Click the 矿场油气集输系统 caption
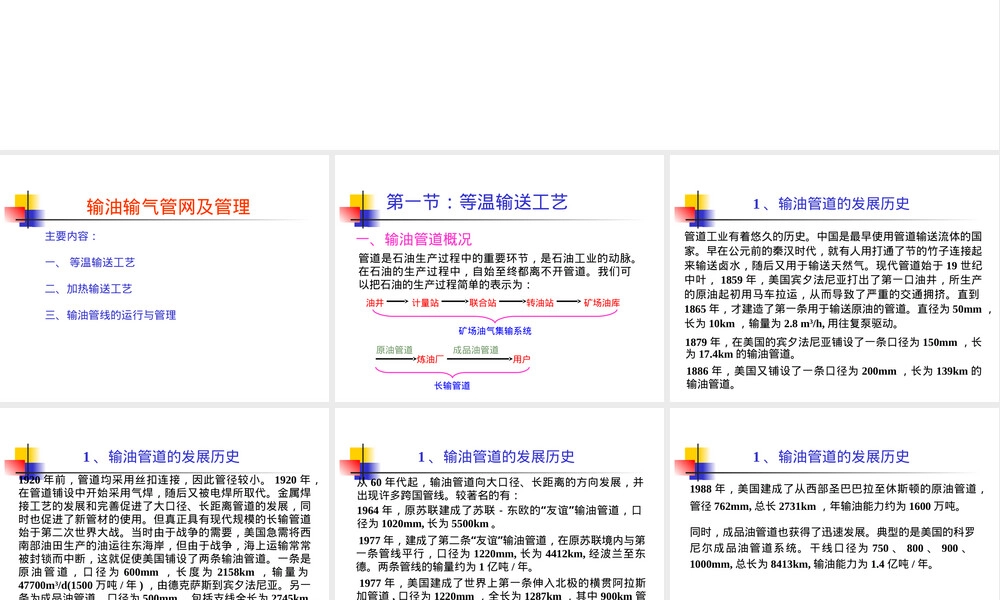This screenshot has width=1000, height=600. 495,331
